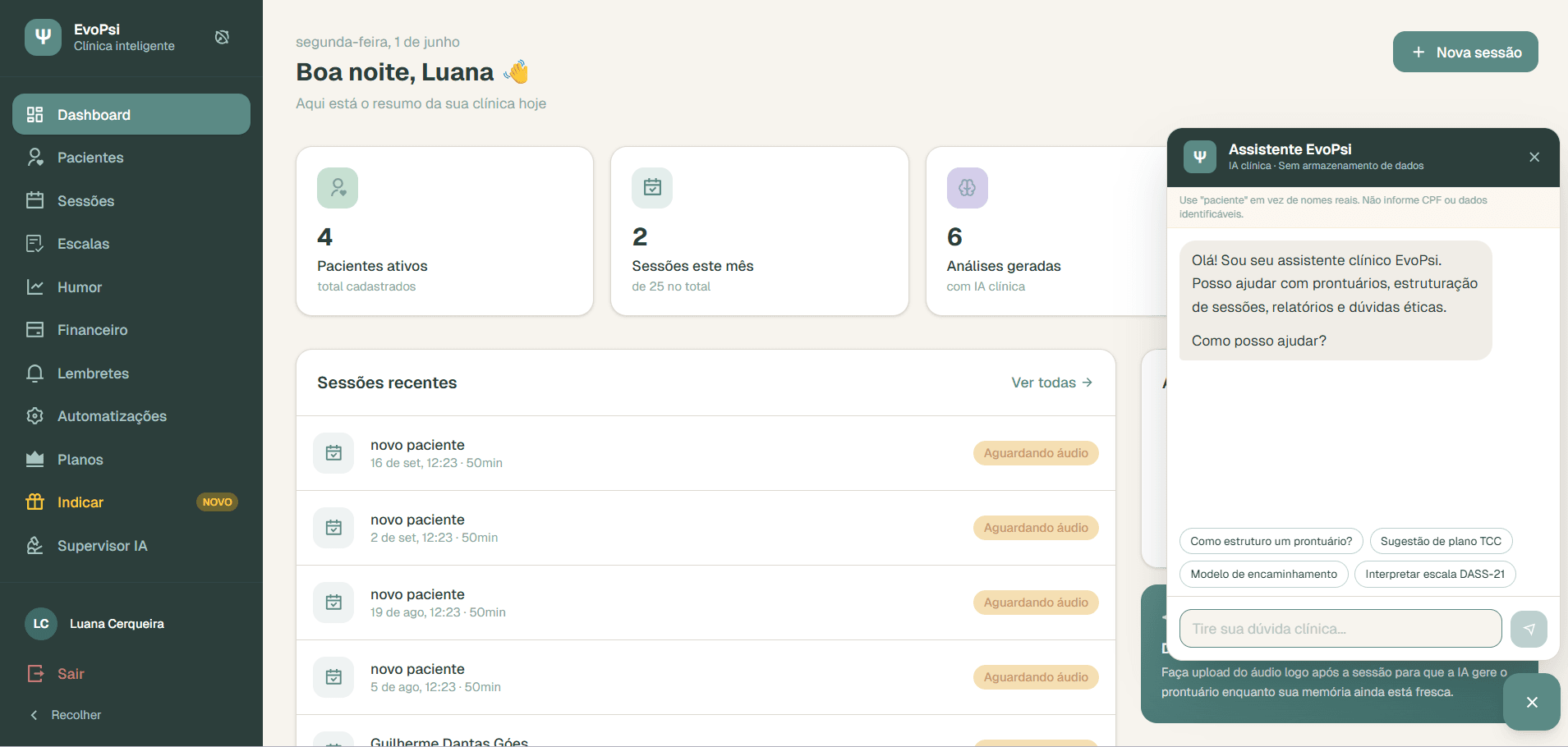Focus the Tire sua dúvida clínica field
This screenshot has height=747, width=1568.
tap(1340, 629)
